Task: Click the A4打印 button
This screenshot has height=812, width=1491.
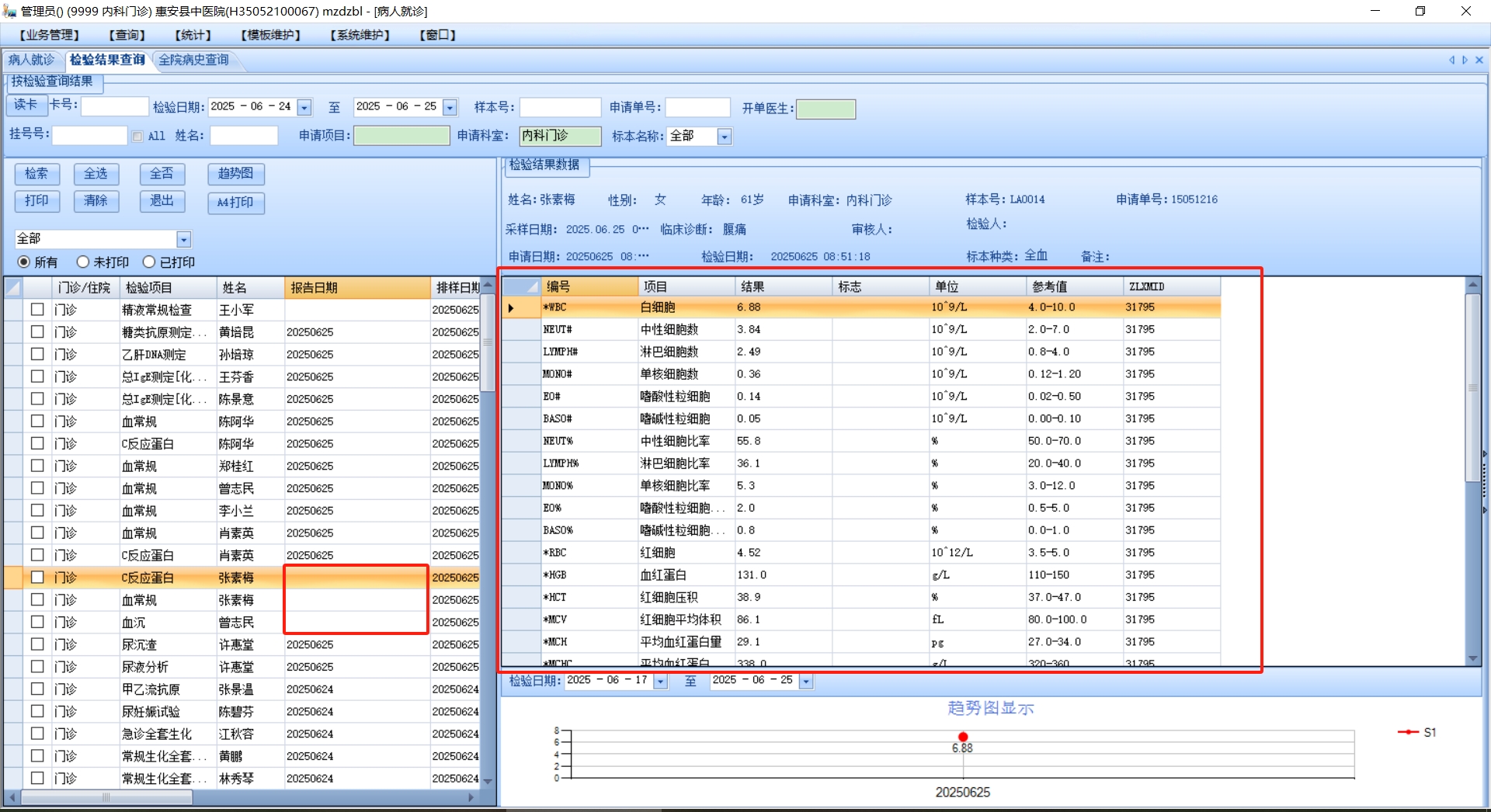Action: 235,203
